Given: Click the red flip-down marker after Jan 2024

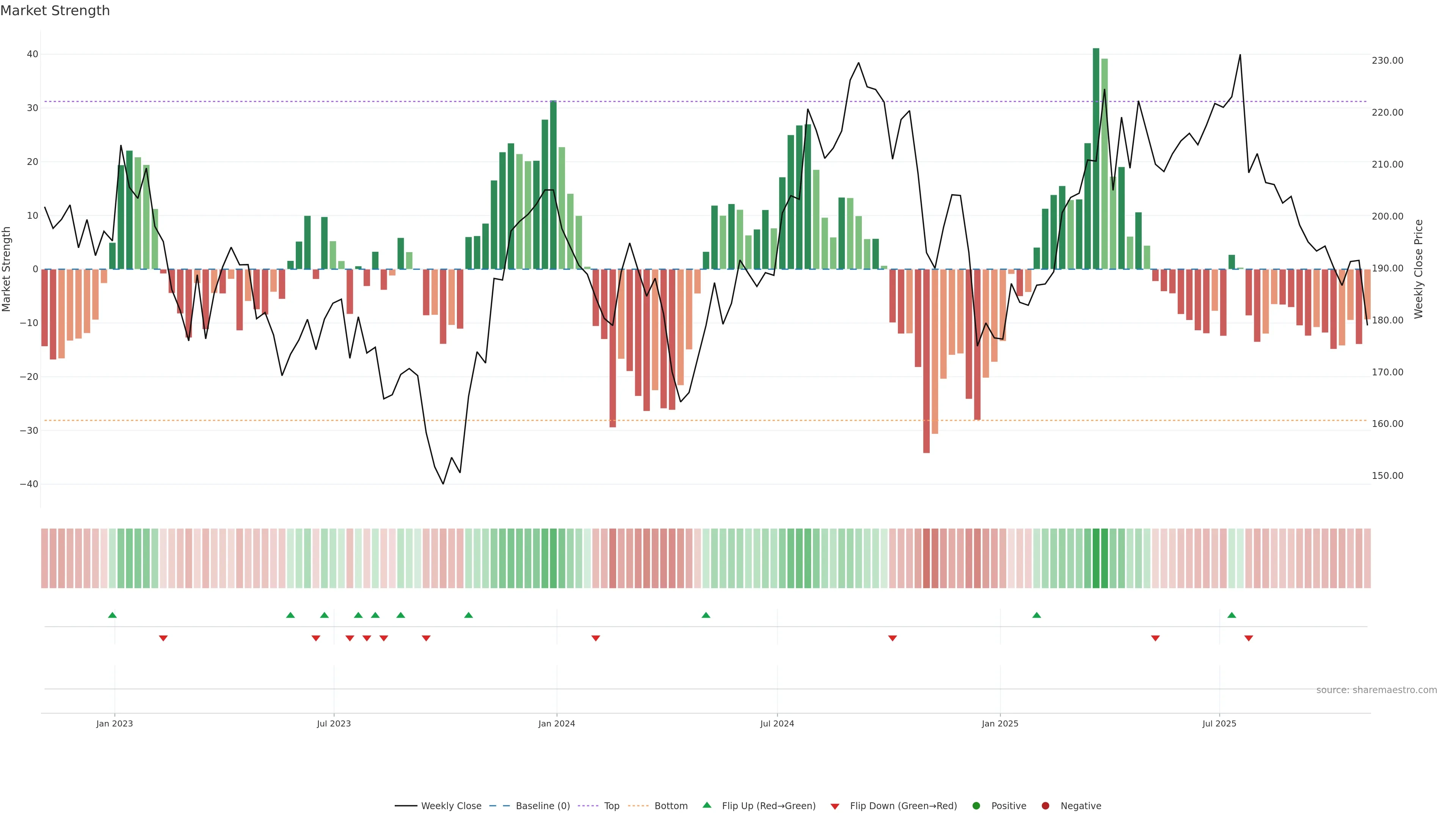Looking at the screenshot, I should (x=596, y=638).
